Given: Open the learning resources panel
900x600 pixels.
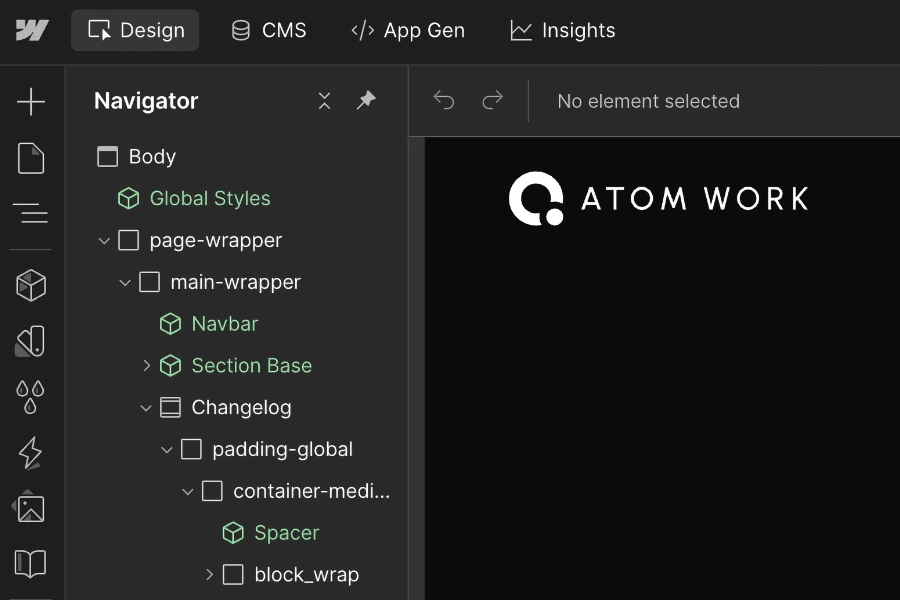Looking at the screenshot, I should point(30,564).
